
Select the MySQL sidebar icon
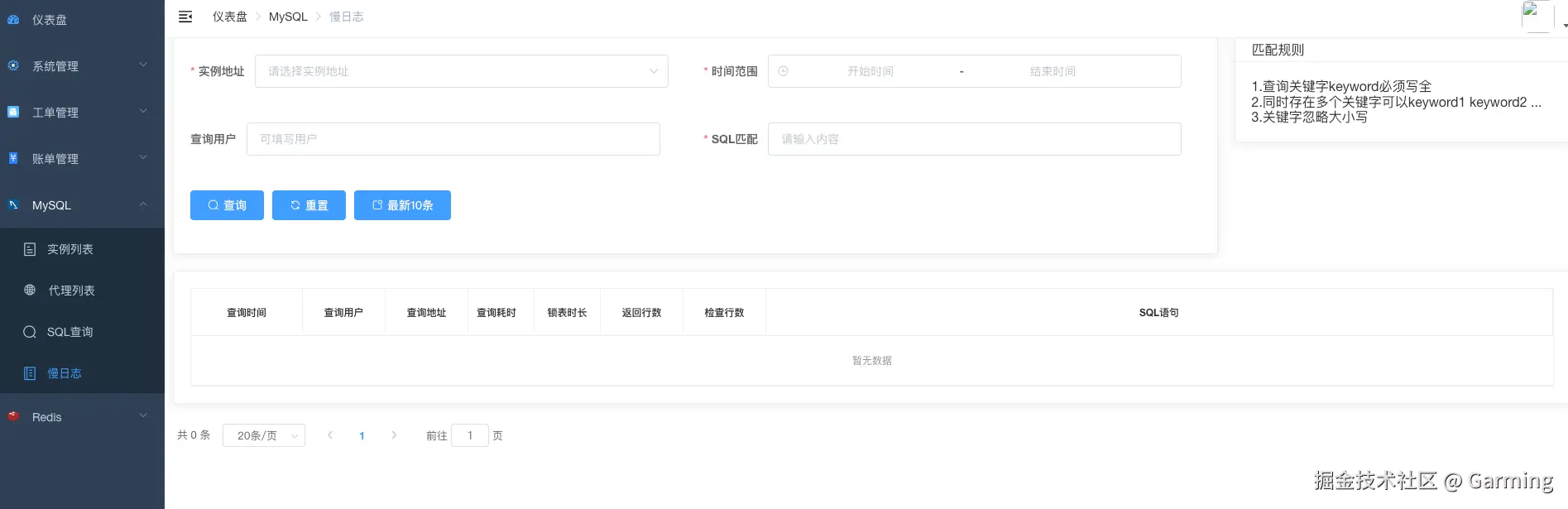click(x=13, y=204)
